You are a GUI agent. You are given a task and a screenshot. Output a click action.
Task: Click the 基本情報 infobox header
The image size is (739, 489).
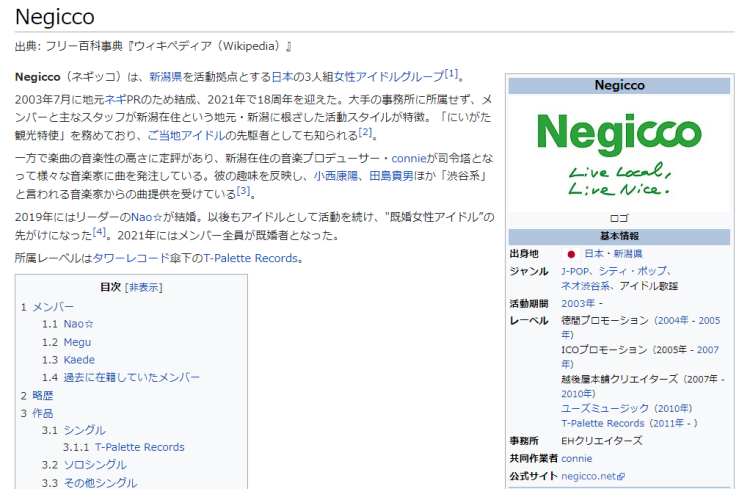619,236
